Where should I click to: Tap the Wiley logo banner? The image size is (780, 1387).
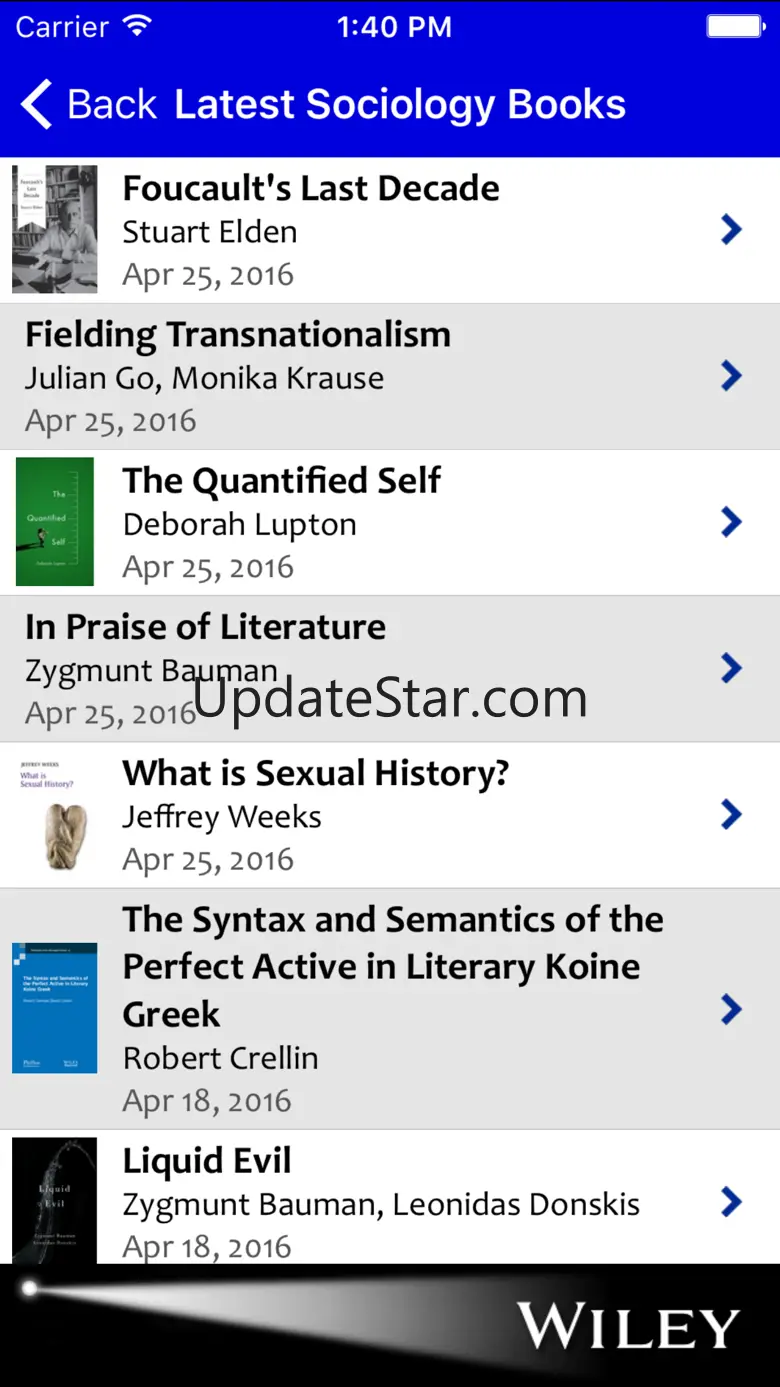(x=628, y=1327)
